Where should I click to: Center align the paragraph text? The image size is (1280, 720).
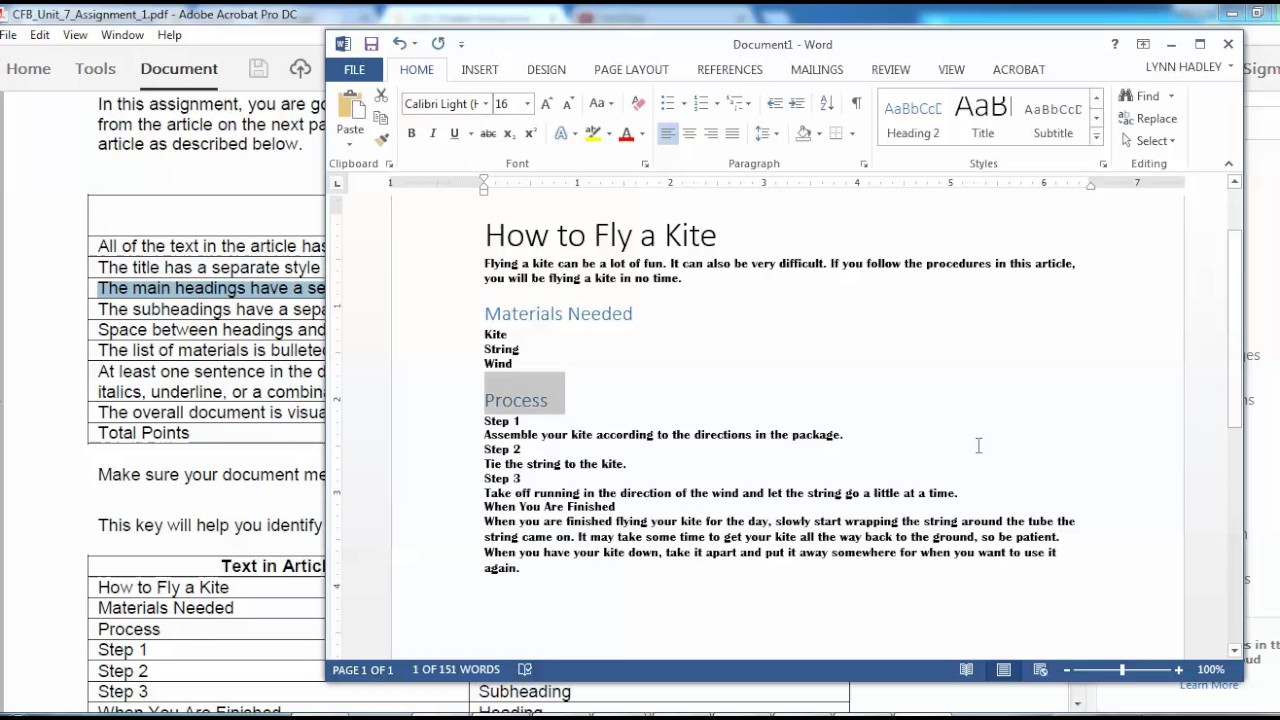(689, 133)
